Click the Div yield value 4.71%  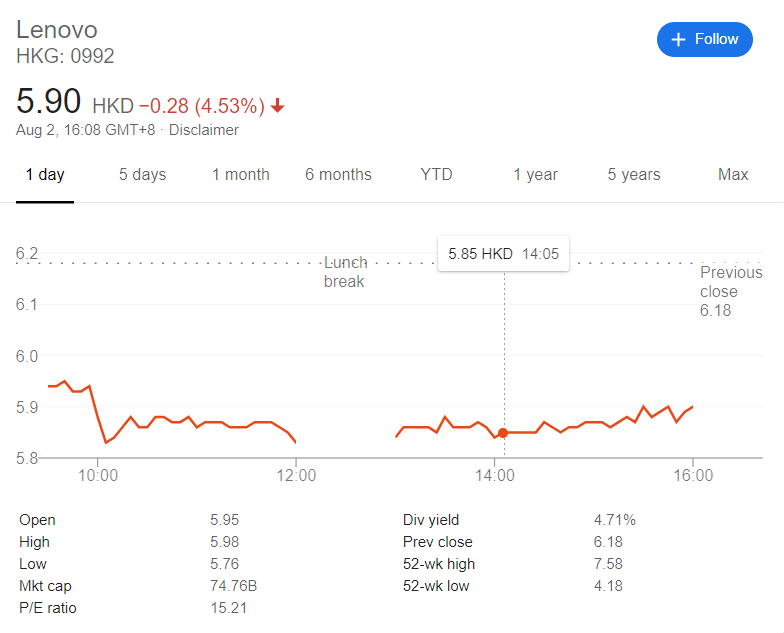click(x=615, y=520)
